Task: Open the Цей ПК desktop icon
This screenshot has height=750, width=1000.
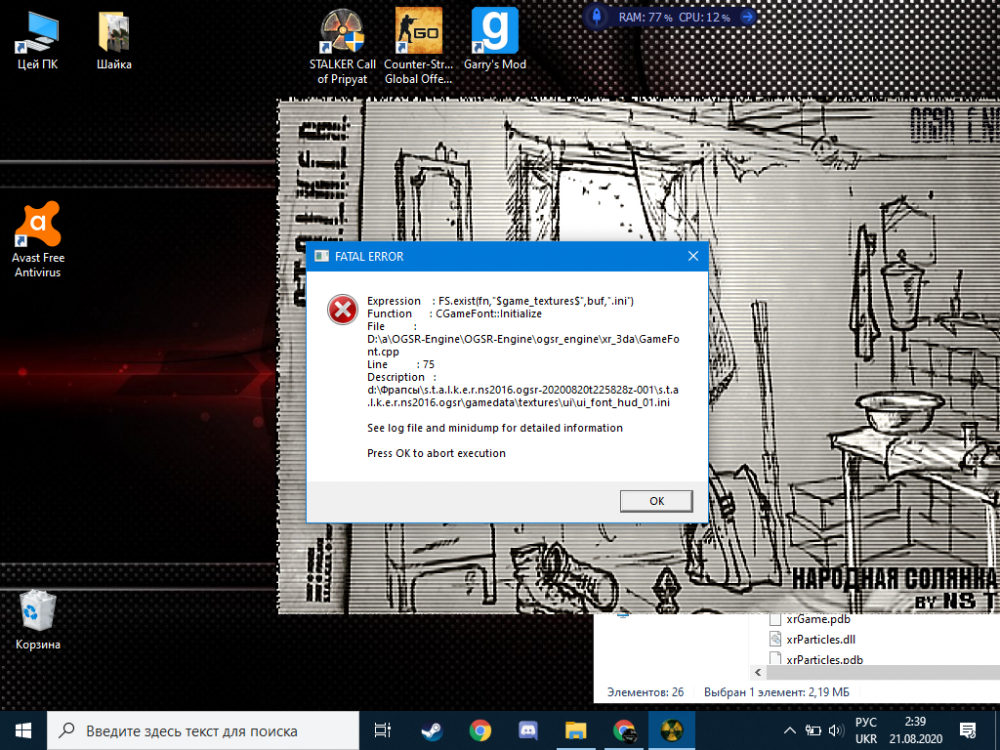Action: [x=38, y=42]
